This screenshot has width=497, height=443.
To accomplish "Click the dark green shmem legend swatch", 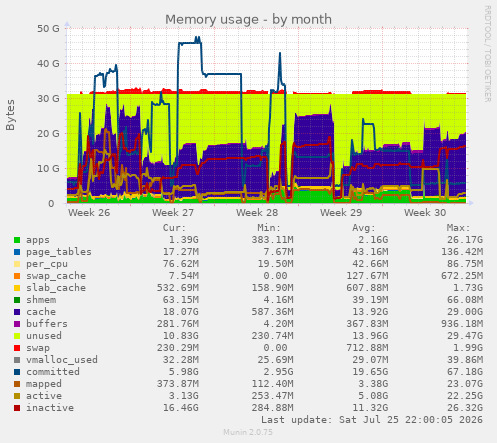I will point(17,300).
